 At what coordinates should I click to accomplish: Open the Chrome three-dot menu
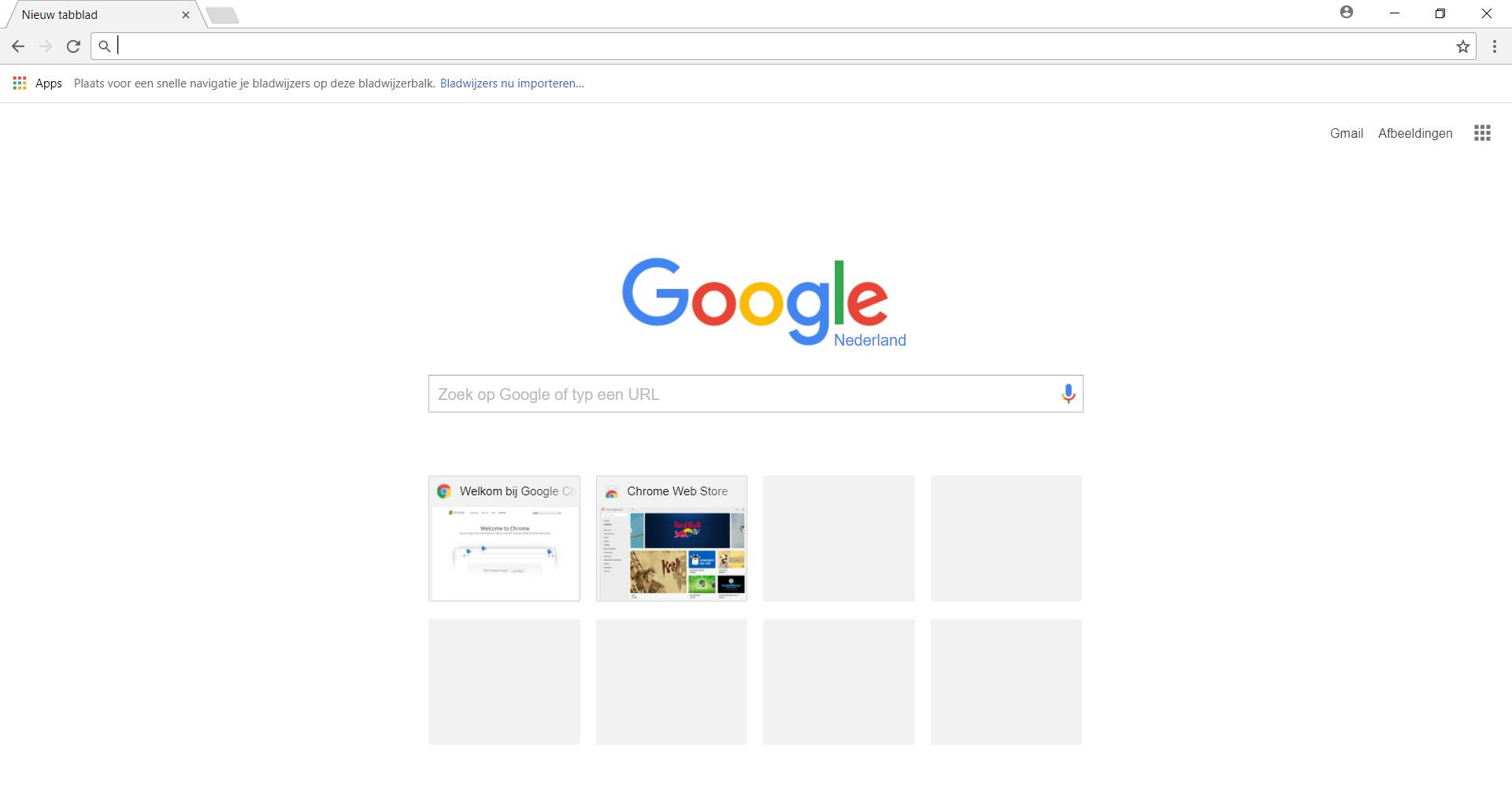(1494, 46)
